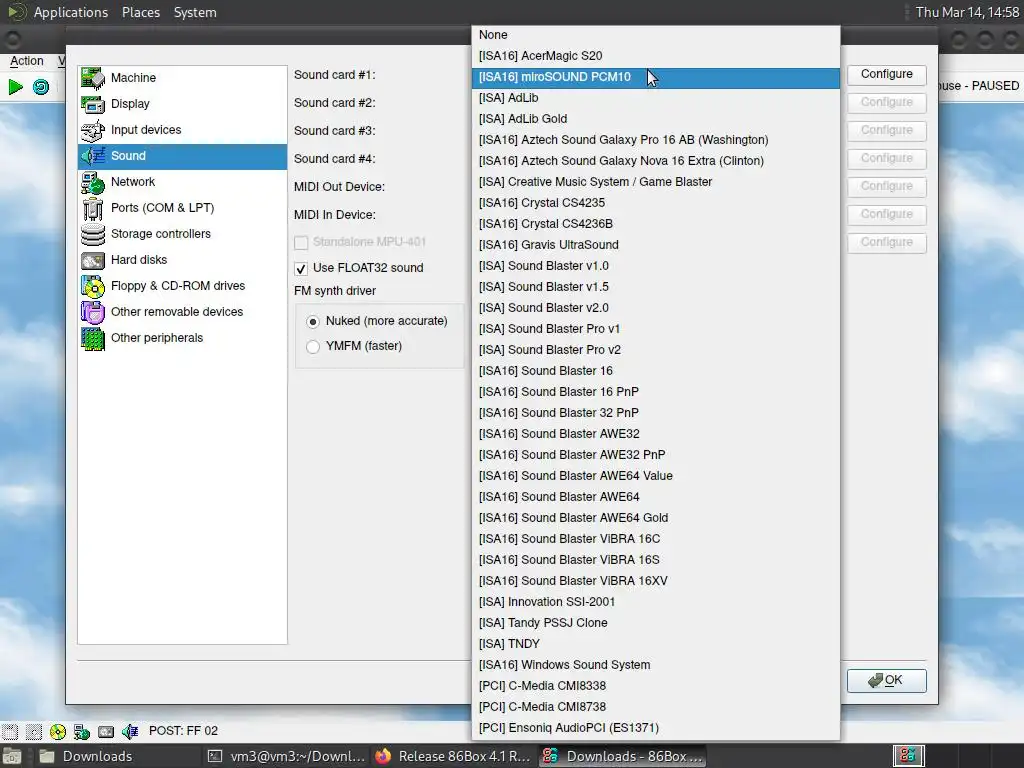Click the 86Box tray icon in taskbar
Image resolution: width=1024 pixels, height=768 pixels.
(x=908, y=756)
